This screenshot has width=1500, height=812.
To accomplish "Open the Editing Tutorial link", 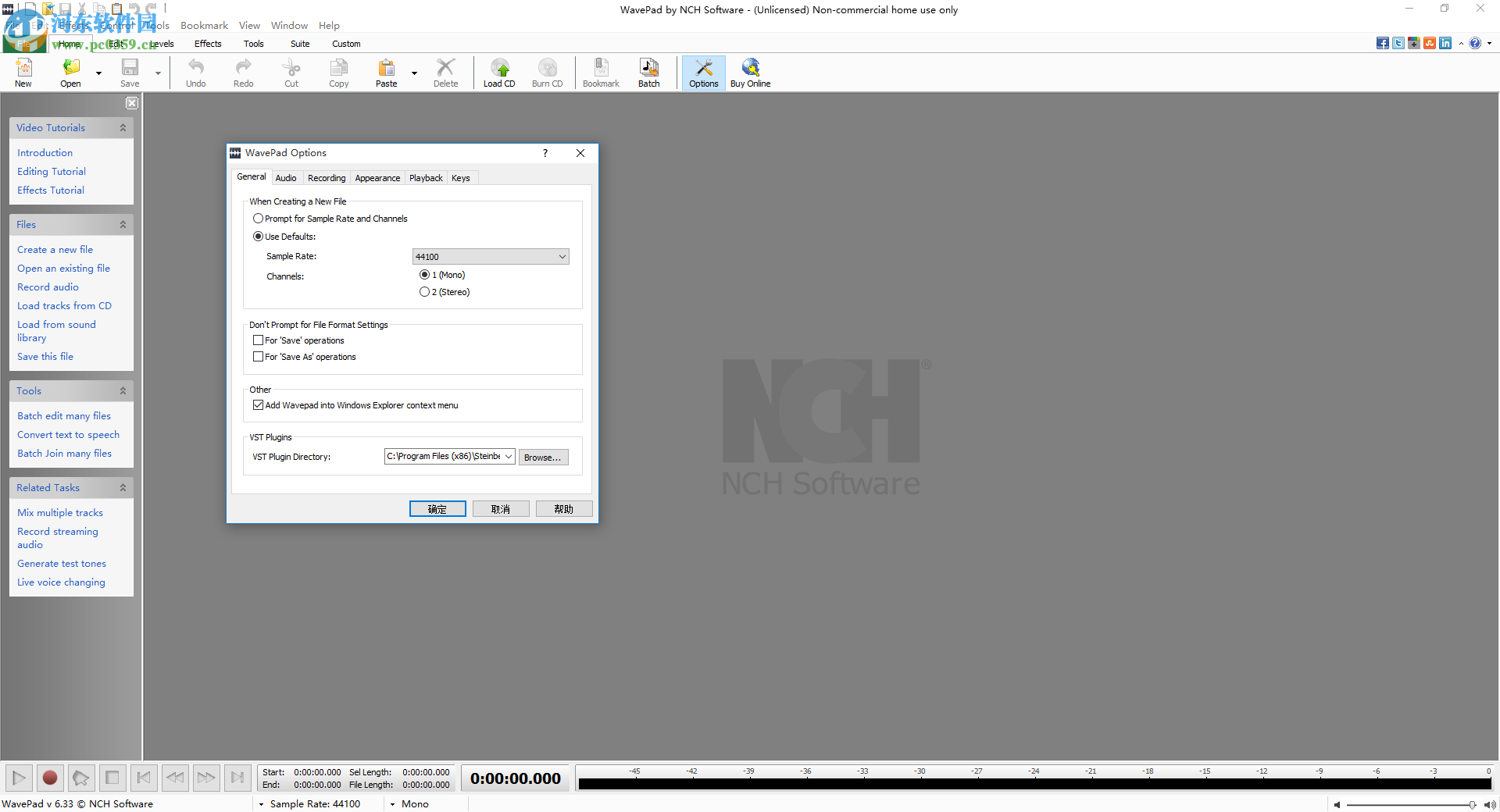I will tap(52, 171).
